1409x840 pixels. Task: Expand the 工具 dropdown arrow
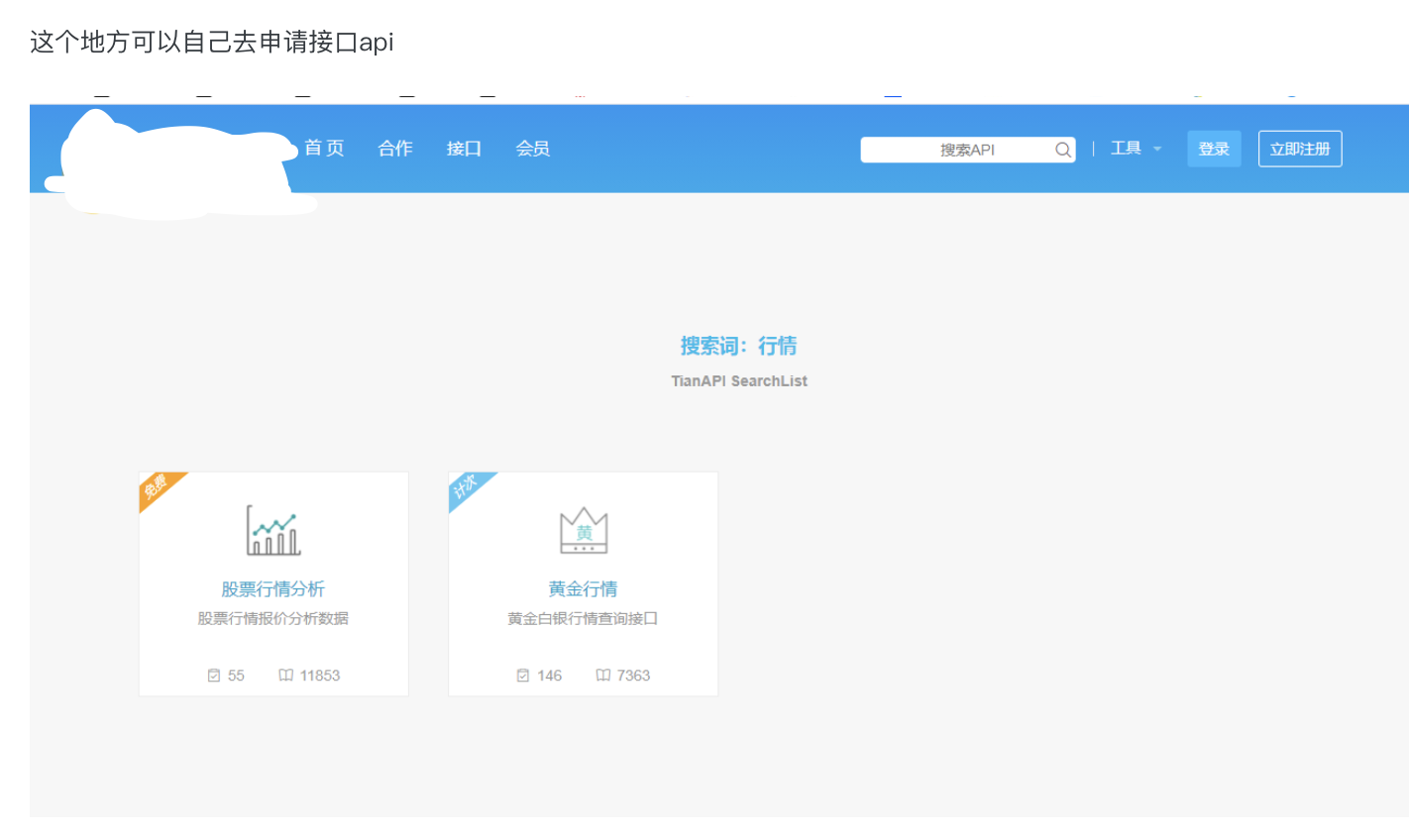[x=1157, y=150]
